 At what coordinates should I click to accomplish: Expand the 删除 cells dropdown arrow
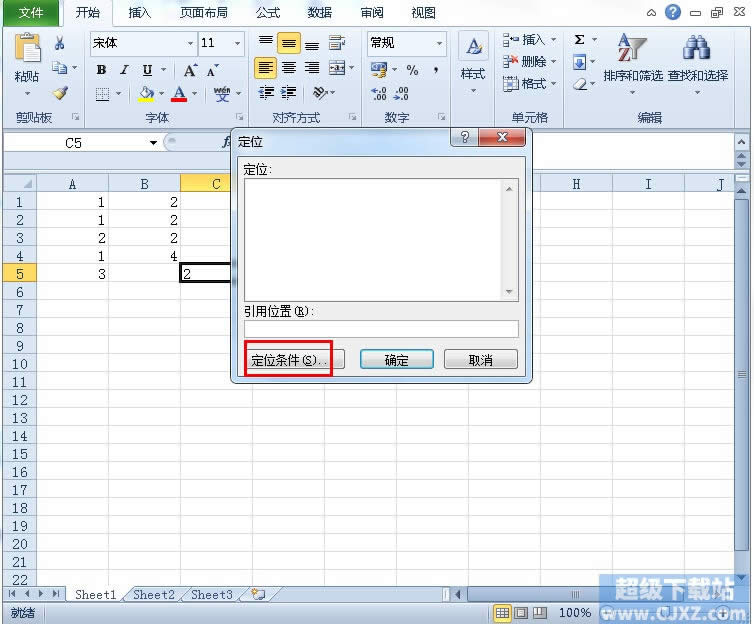[553, 62]
